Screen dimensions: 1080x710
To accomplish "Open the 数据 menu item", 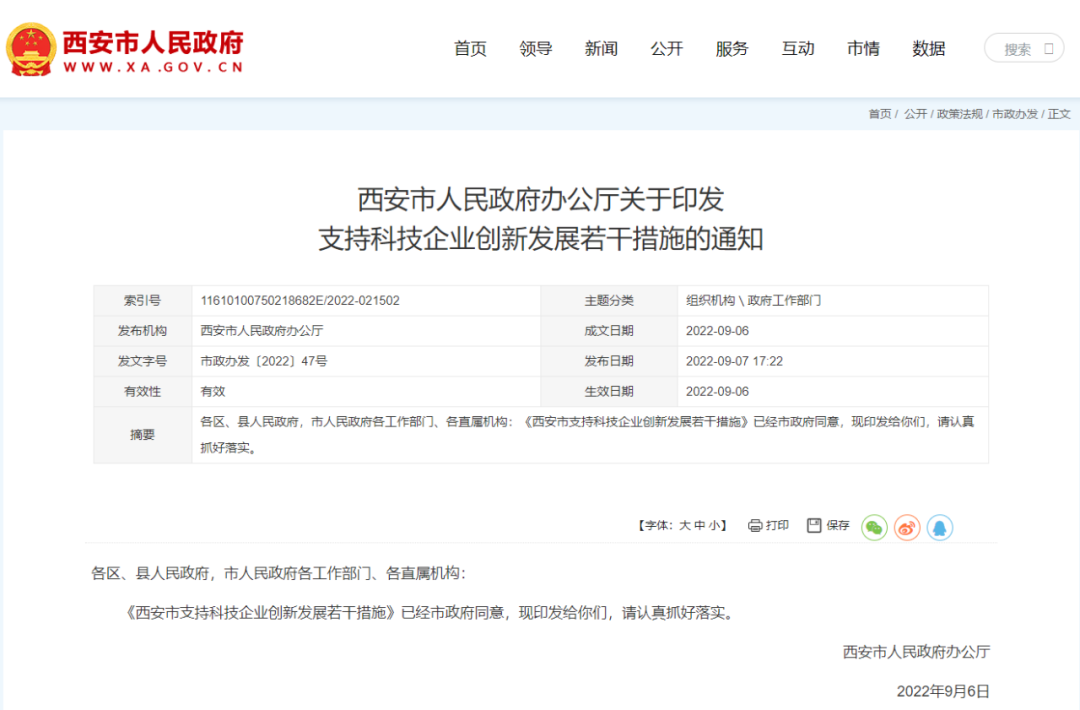I will 929,48.
